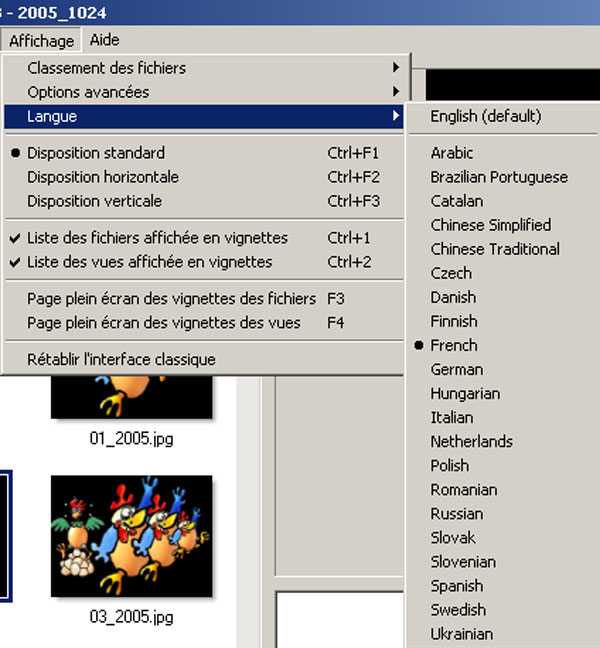Select Netherlands language
Screen dimensions: 600x648
(x=504, y=441)
